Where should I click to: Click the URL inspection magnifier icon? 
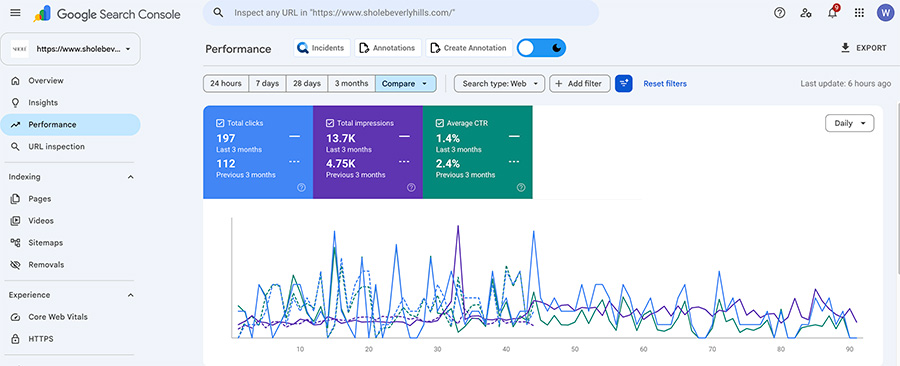click(x=15, y=147)
